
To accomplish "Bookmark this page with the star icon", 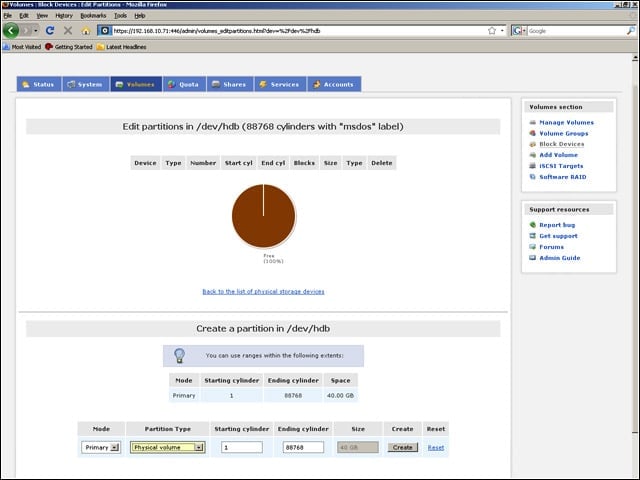I will pyautogui.click(x=492, y=31).
